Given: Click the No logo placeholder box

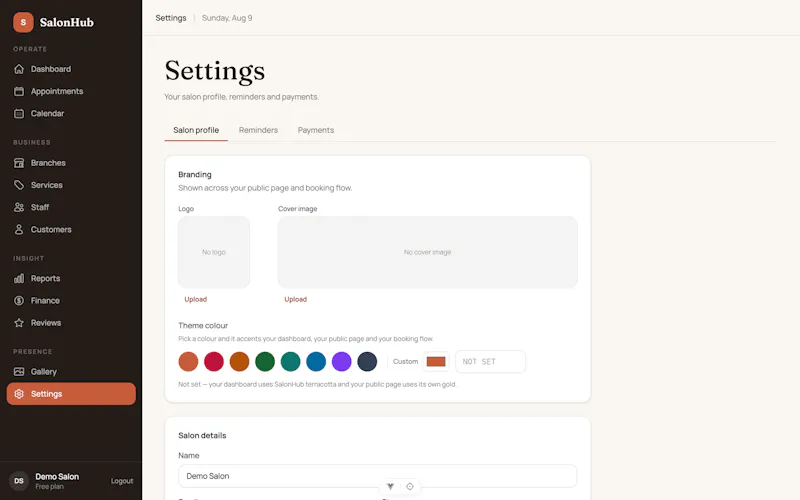Looking at the screenshot, I should pos(214,252).
